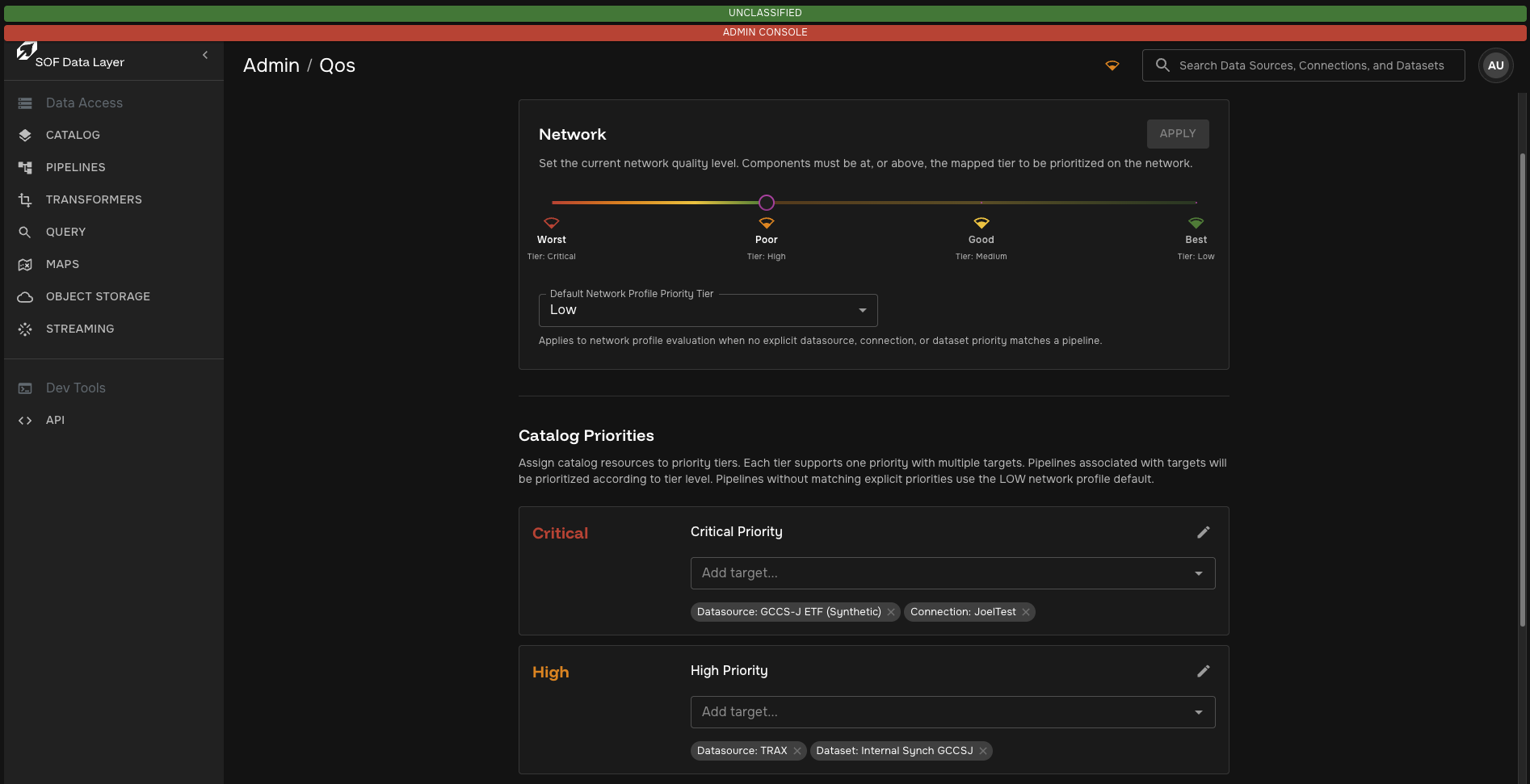Edit the Critical Priority with pencil icon
The height and width of the screenshot is (784, 1530).
coord(1204,532)
